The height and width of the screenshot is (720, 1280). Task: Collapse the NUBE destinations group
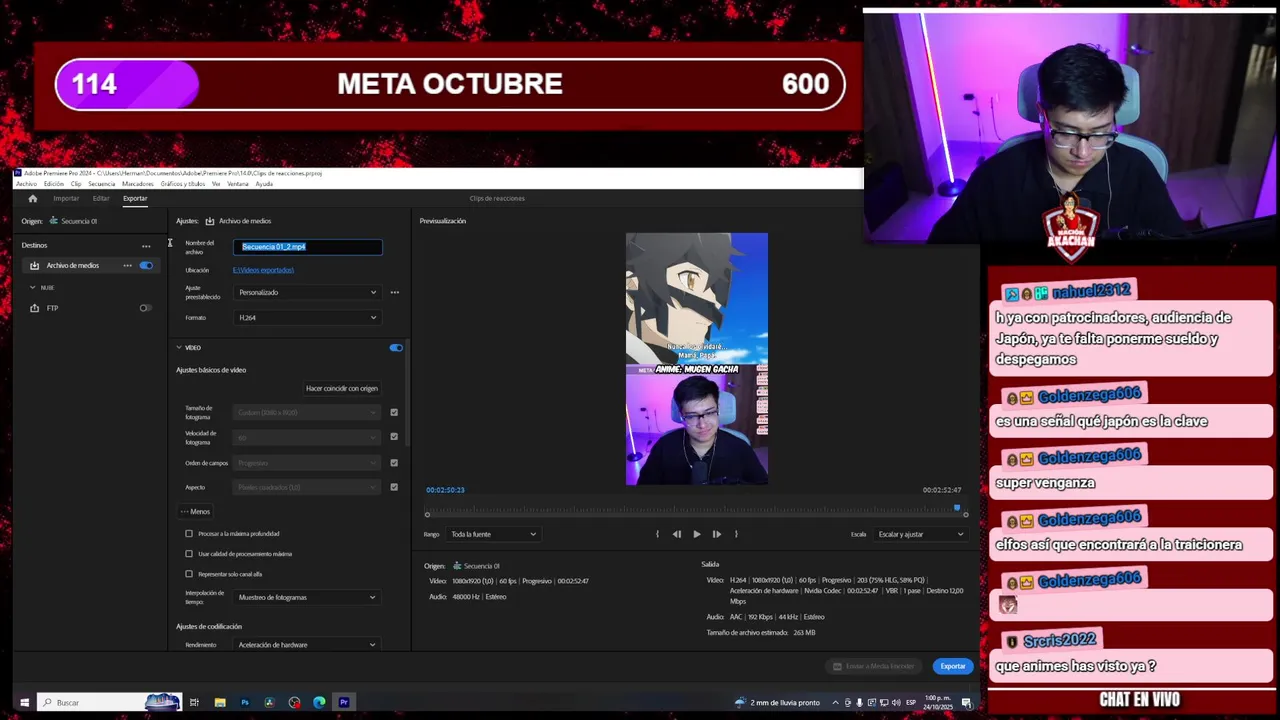point(32,287)
